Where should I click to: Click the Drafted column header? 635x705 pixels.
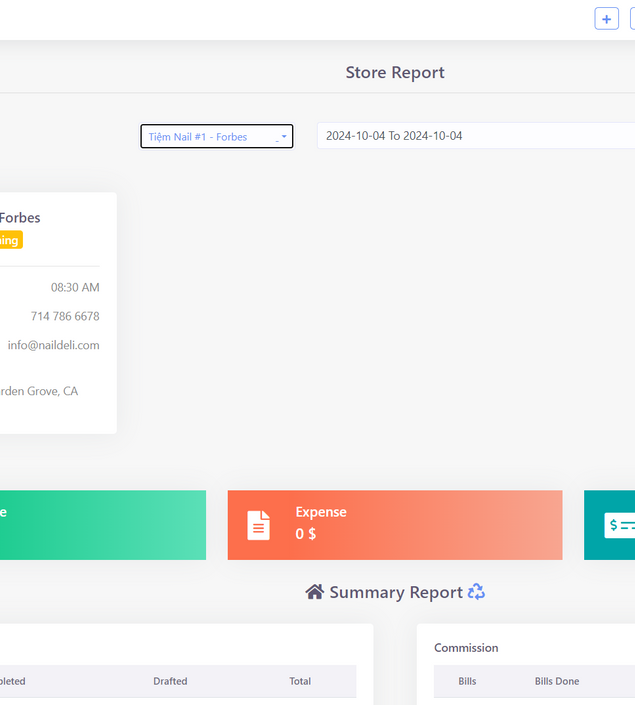170,681
